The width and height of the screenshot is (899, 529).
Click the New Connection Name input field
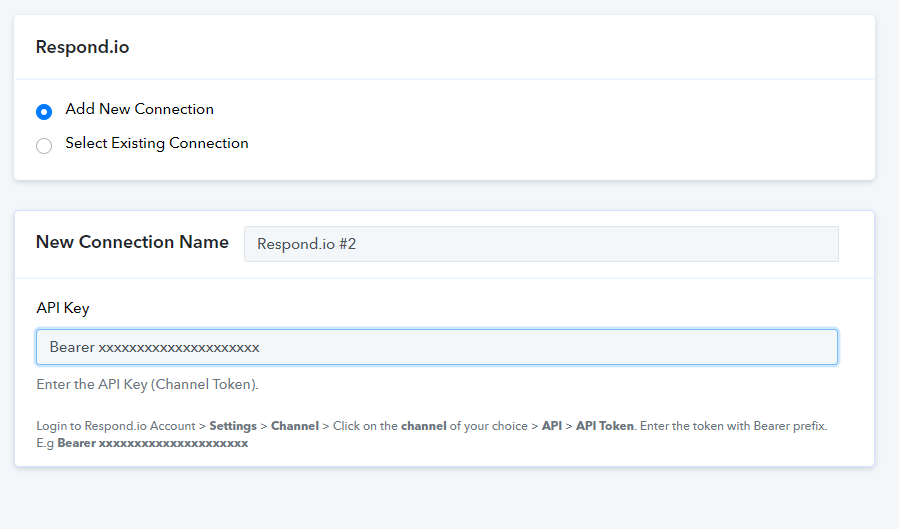coord(541,244)
